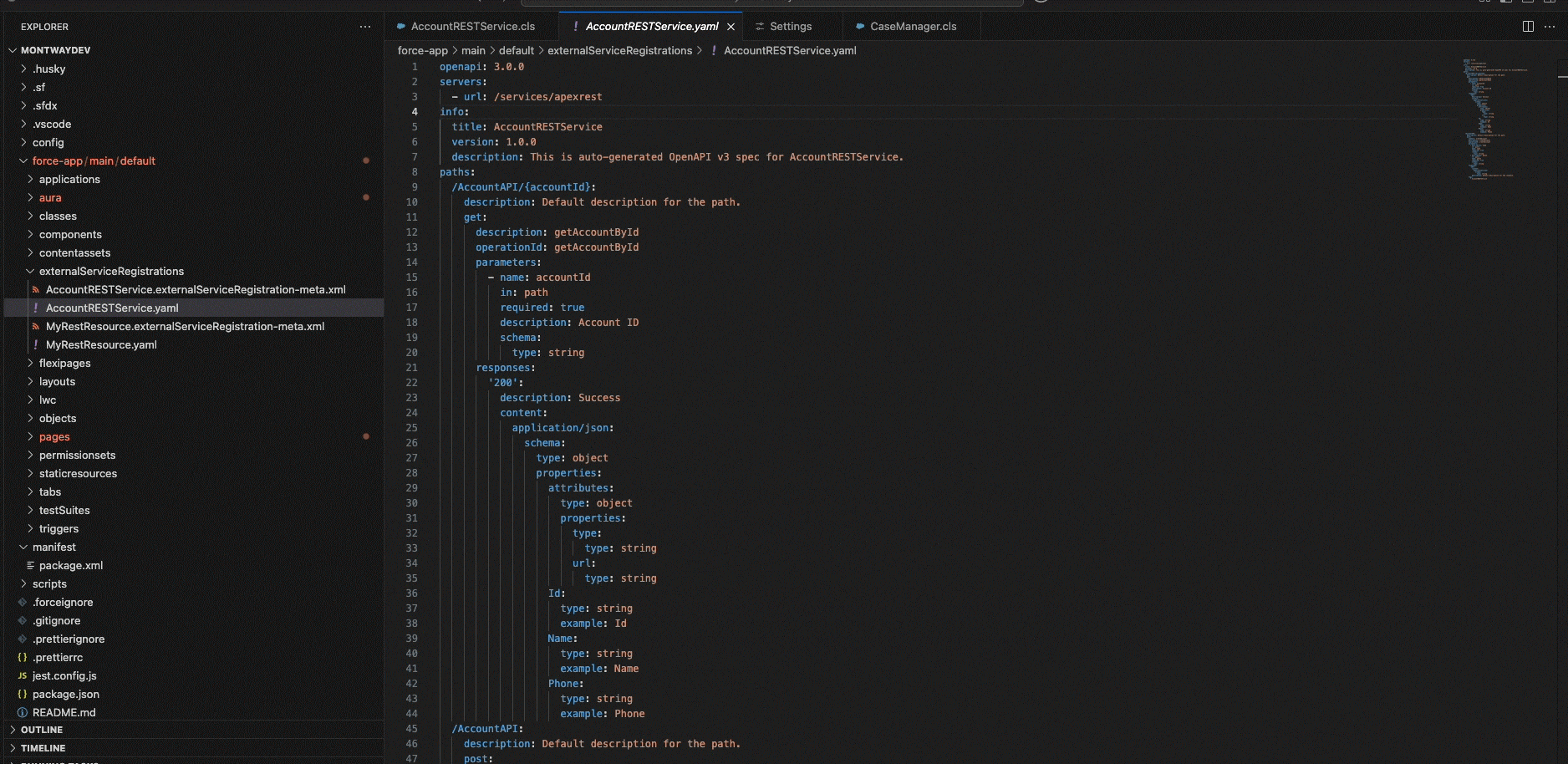Viewport: 1568px width, 764px height.
Task: Click the braces icon beside .prettierrc
Action: click(22, 657)
